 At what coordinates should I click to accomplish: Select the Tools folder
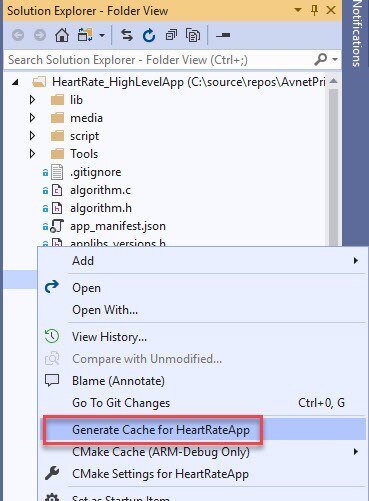[84, 154]
